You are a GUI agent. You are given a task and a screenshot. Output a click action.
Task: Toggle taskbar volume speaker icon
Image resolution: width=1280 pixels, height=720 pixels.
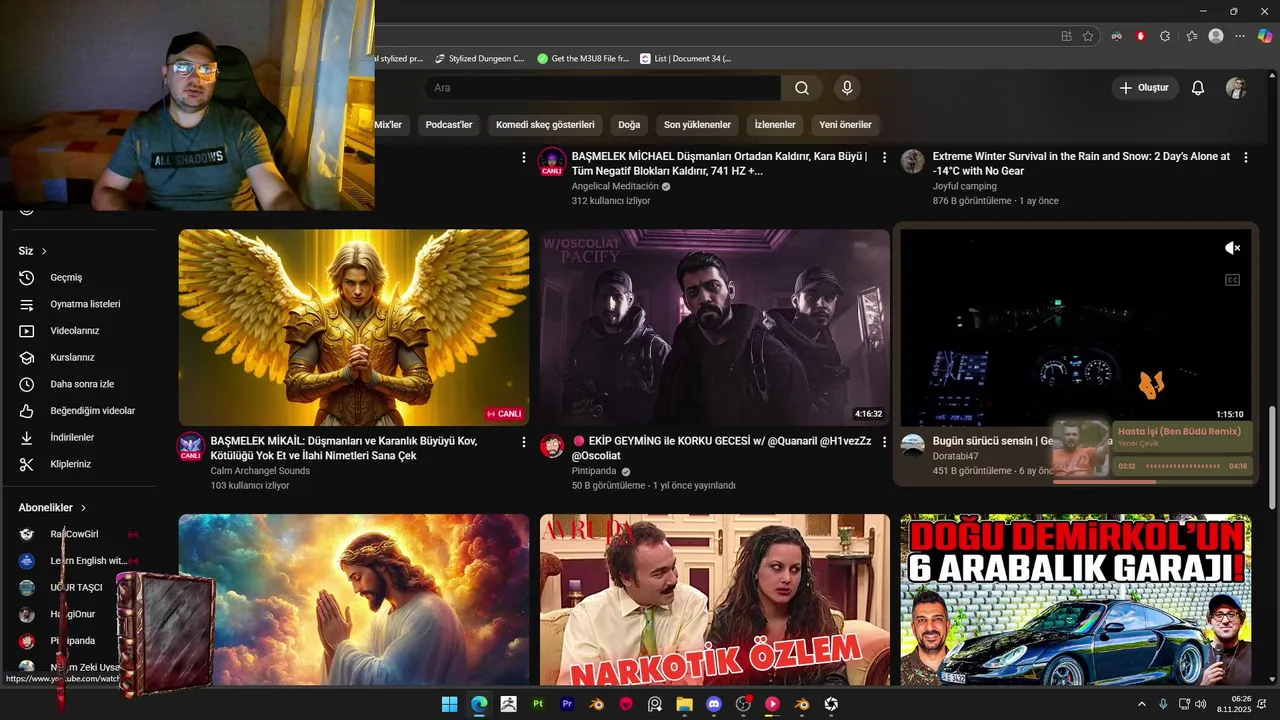click(1200, 704)
